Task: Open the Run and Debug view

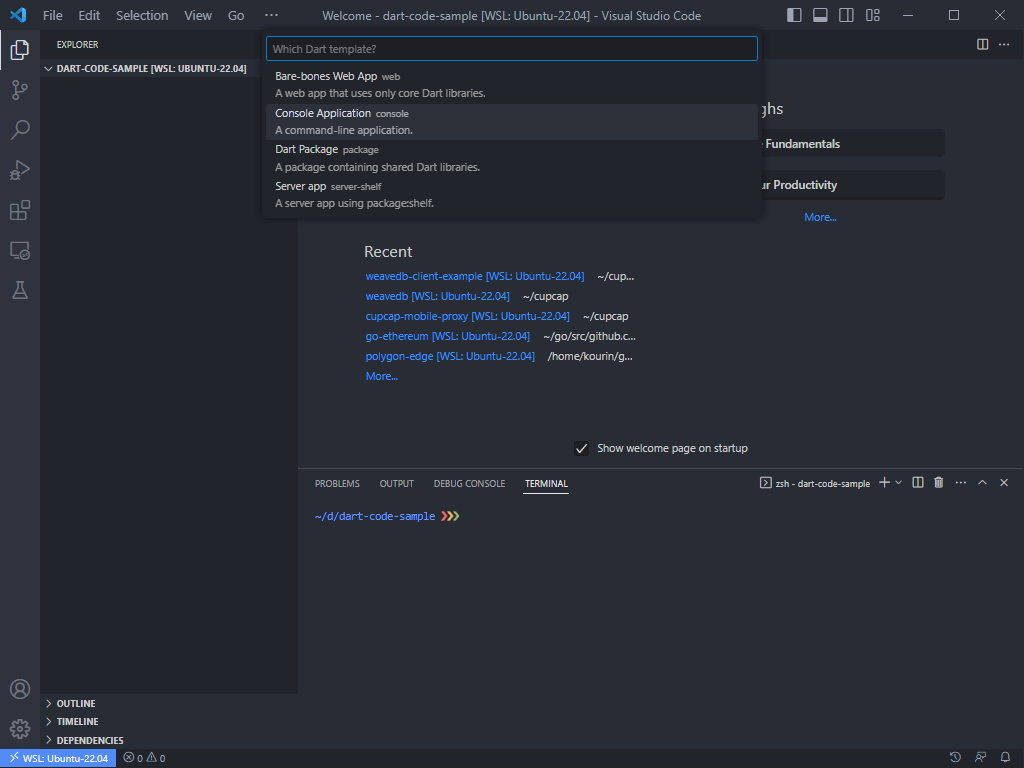Action: (20, 170)
